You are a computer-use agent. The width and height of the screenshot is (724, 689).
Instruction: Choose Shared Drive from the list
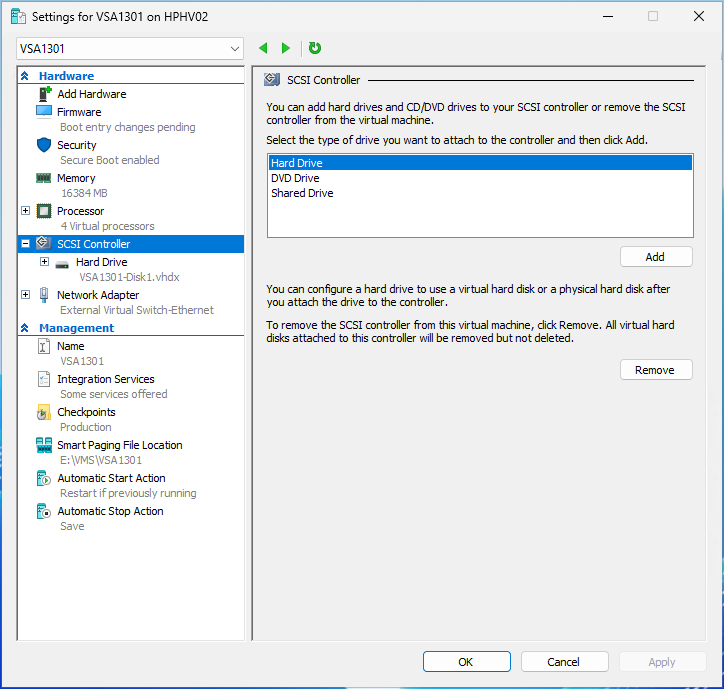(x=302, y=193)
